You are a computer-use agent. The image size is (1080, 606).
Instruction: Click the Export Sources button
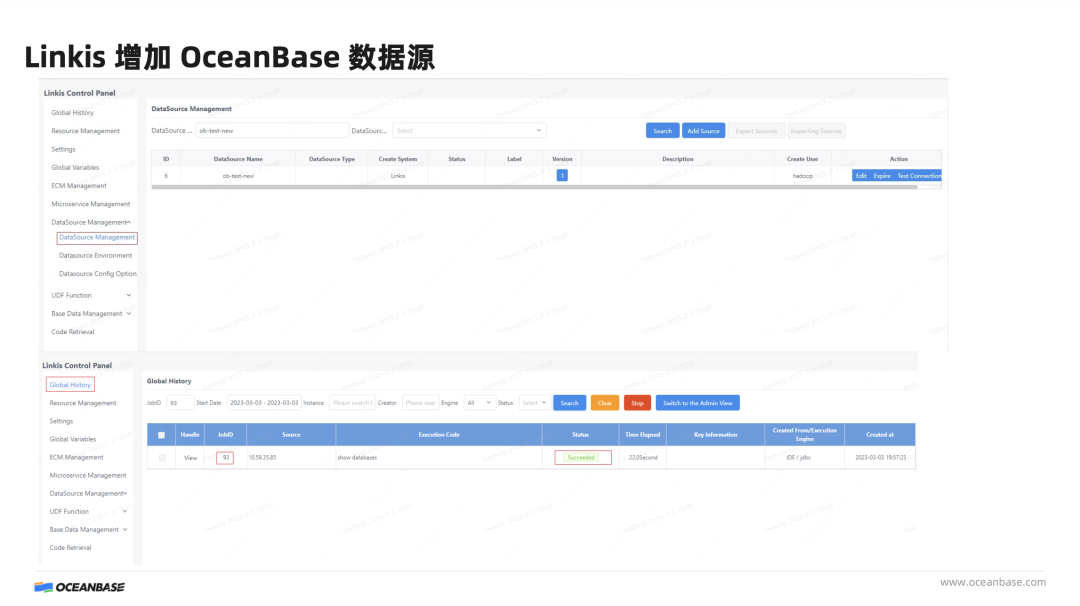pyautogui.click(x=756, y=131)
